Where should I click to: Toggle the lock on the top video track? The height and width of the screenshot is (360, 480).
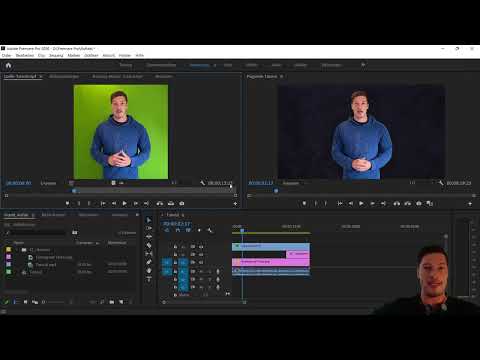coord(175,247)
